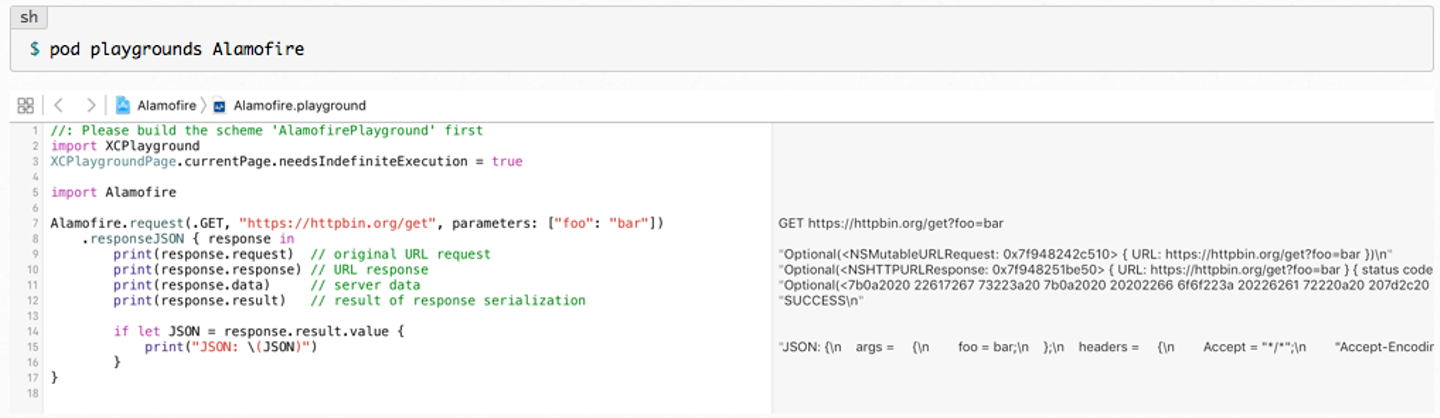The image size is (1440, 418).
Task: Place cursor on 'import Alamofire' line
Action: [113, 192]
